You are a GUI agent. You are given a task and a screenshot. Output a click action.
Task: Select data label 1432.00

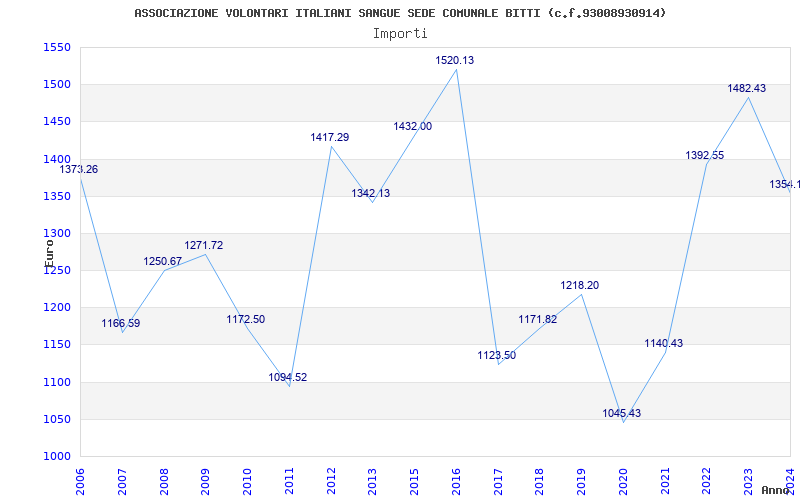point(412,127)
